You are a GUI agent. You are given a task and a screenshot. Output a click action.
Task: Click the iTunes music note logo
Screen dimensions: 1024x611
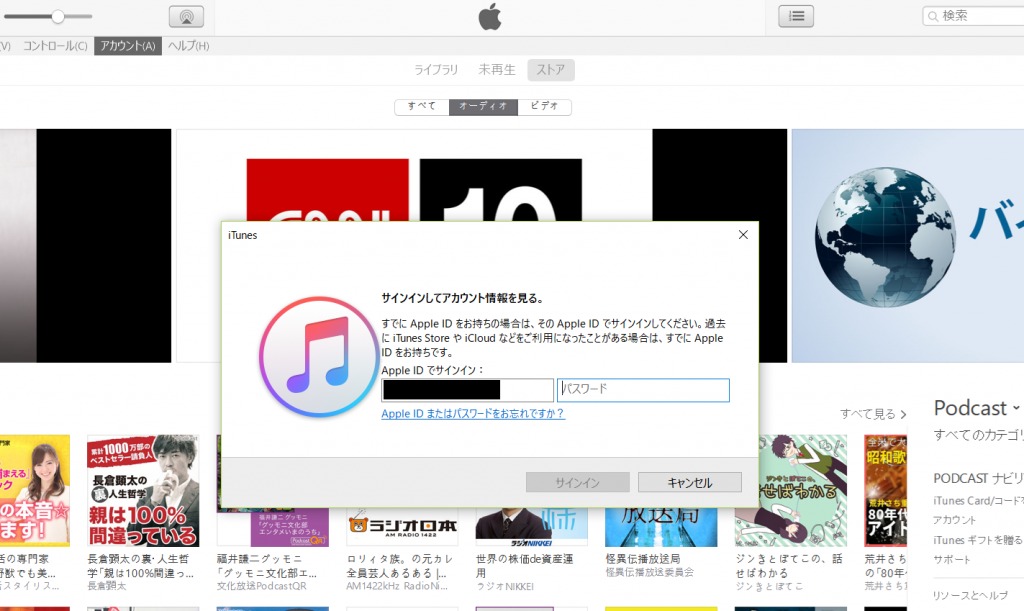(319, 357)
